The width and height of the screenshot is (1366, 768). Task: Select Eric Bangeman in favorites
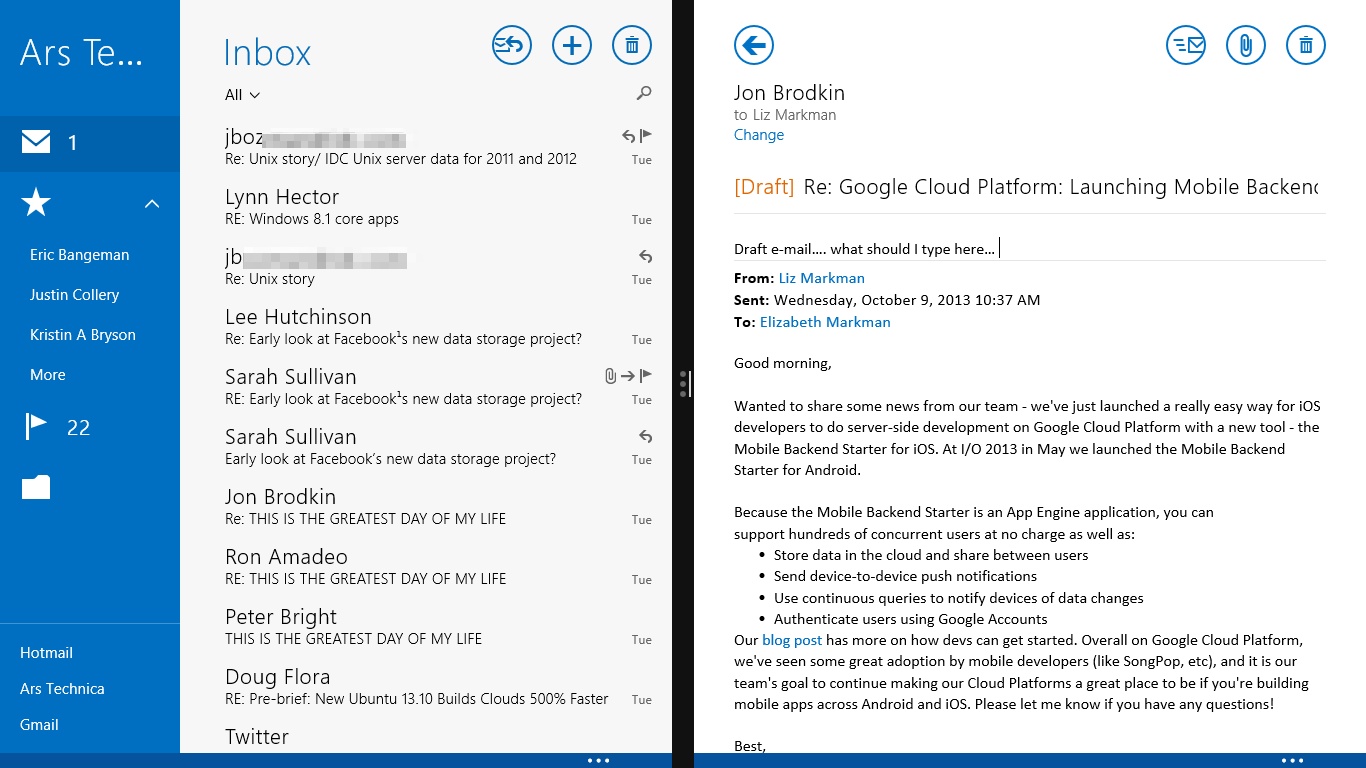80,255
